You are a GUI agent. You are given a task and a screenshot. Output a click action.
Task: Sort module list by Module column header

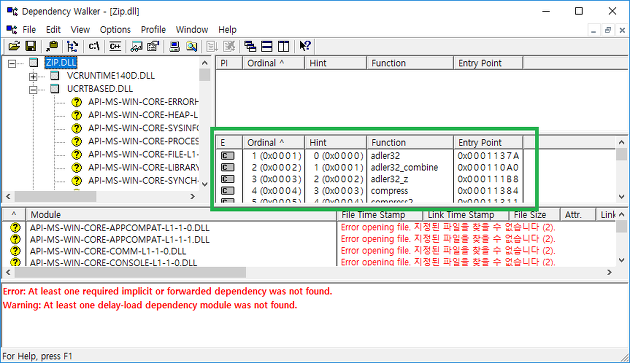pyautogui.click(x=181, y=215)
